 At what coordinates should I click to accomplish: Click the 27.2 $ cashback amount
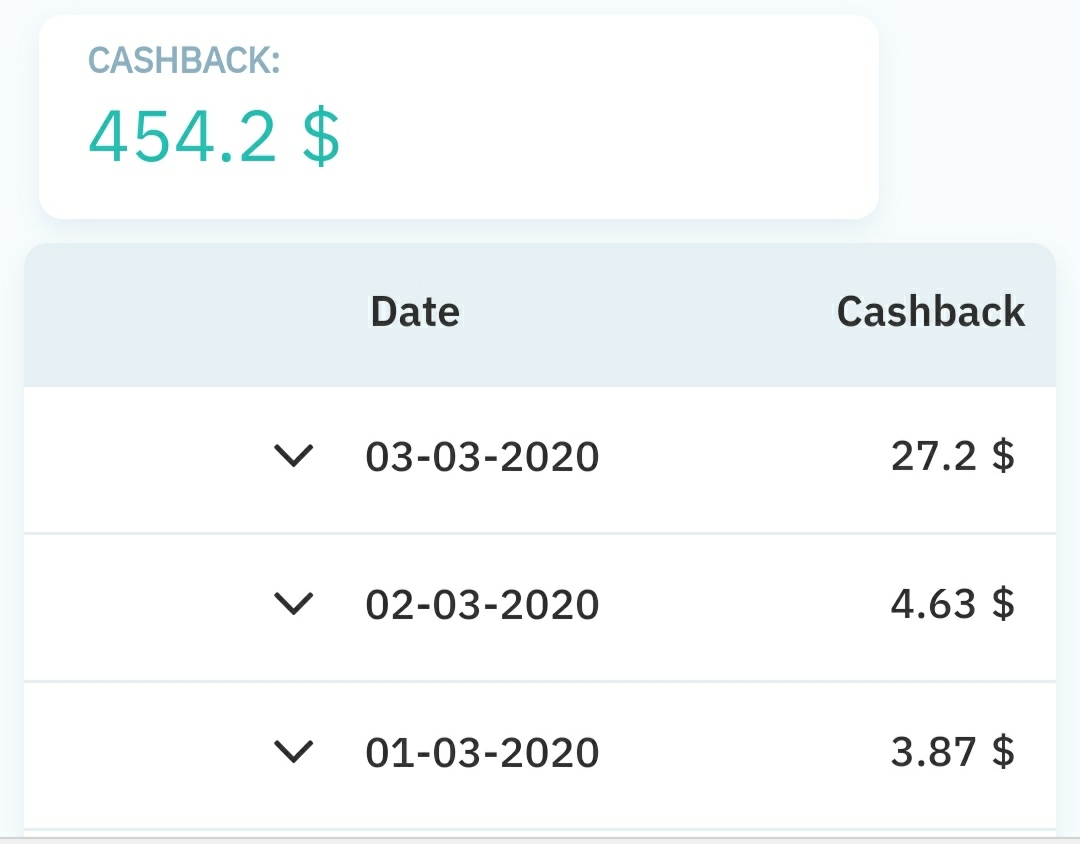[x=953, y=456]
